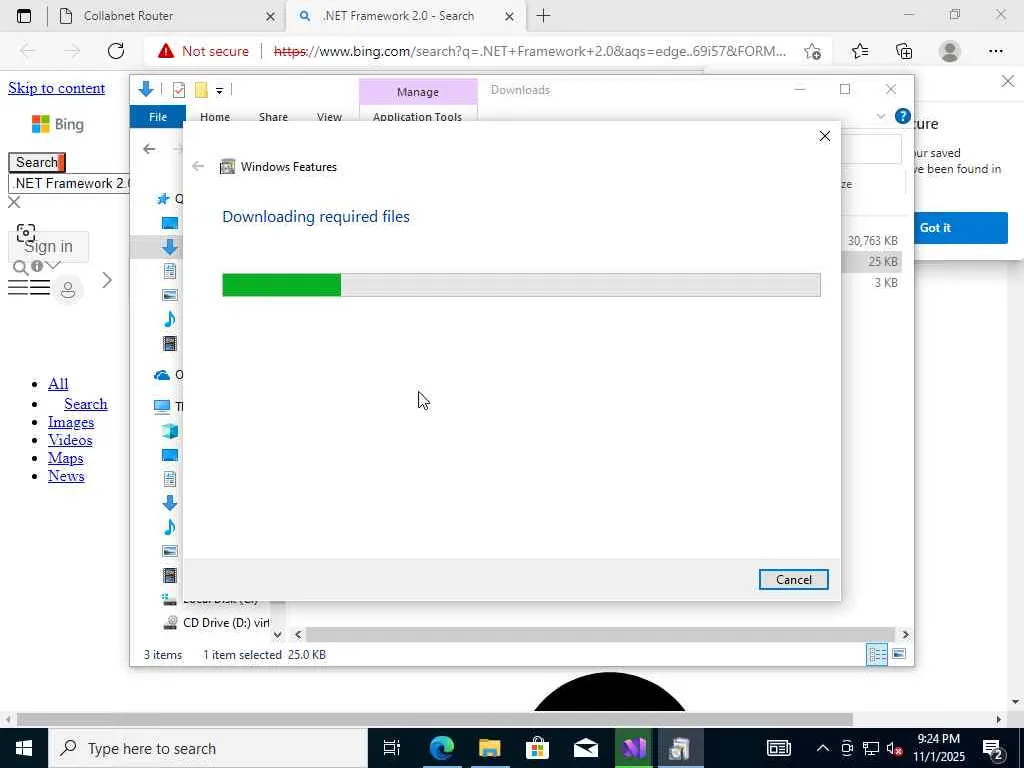The width and height of the screenshot is (1024, 768).
Task: Click Sign in on Bing page
Action: pyautogui.click(x=48, y=247)
